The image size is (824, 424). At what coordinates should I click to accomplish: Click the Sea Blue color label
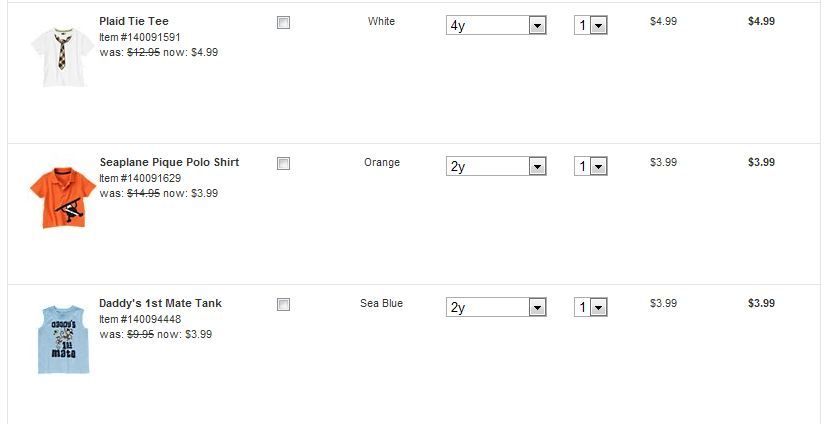(381, 303)
